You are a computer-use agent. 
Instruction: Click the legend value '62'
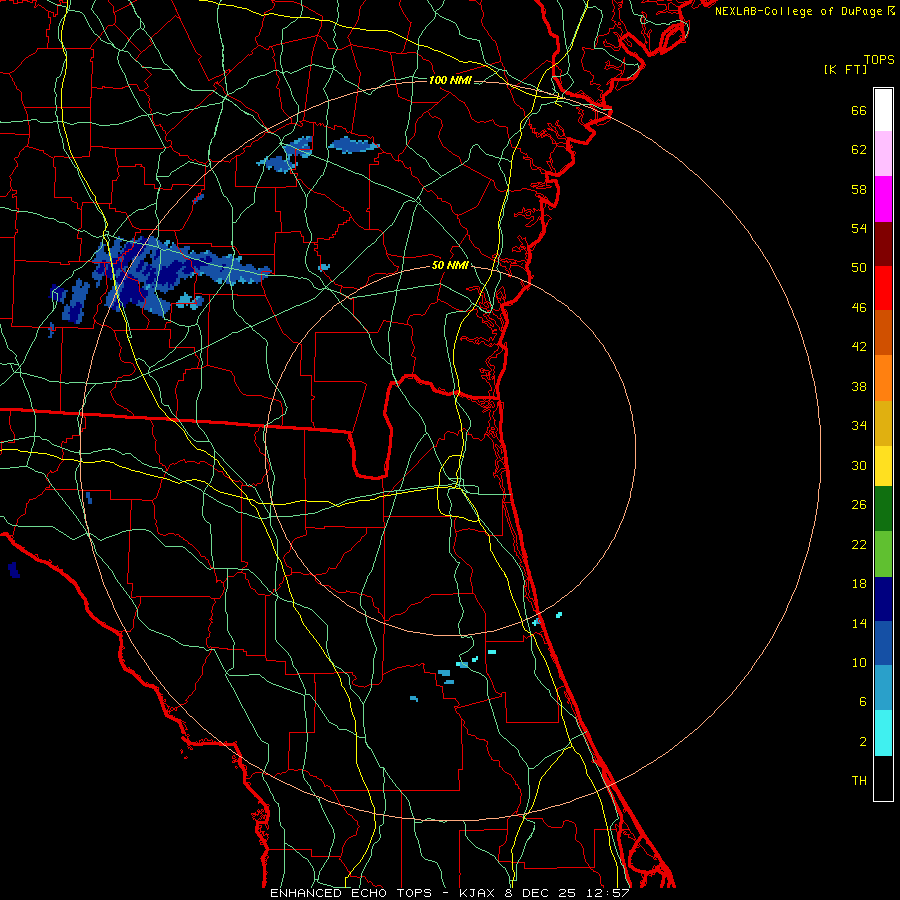coord(859,150)
